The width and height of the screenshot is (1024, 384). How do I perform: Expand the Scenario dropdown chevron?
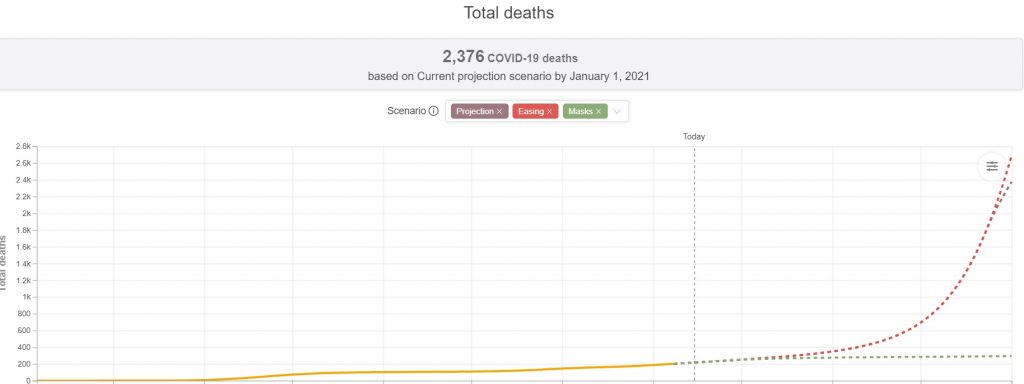coord(617,112)
